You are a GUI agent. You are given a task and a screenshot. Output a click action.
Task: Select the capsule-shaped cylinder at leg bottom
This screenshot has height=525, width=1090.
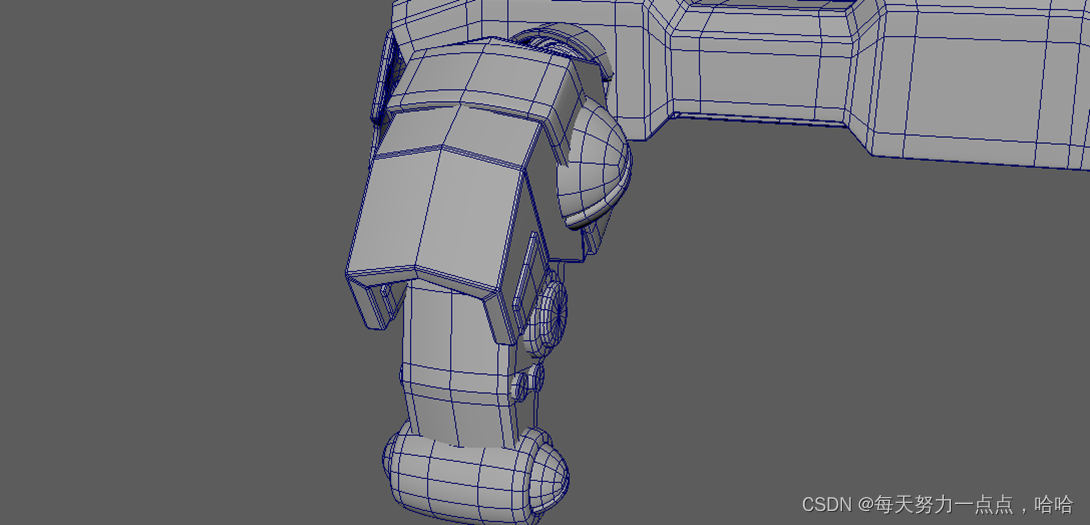coord(475,475)
